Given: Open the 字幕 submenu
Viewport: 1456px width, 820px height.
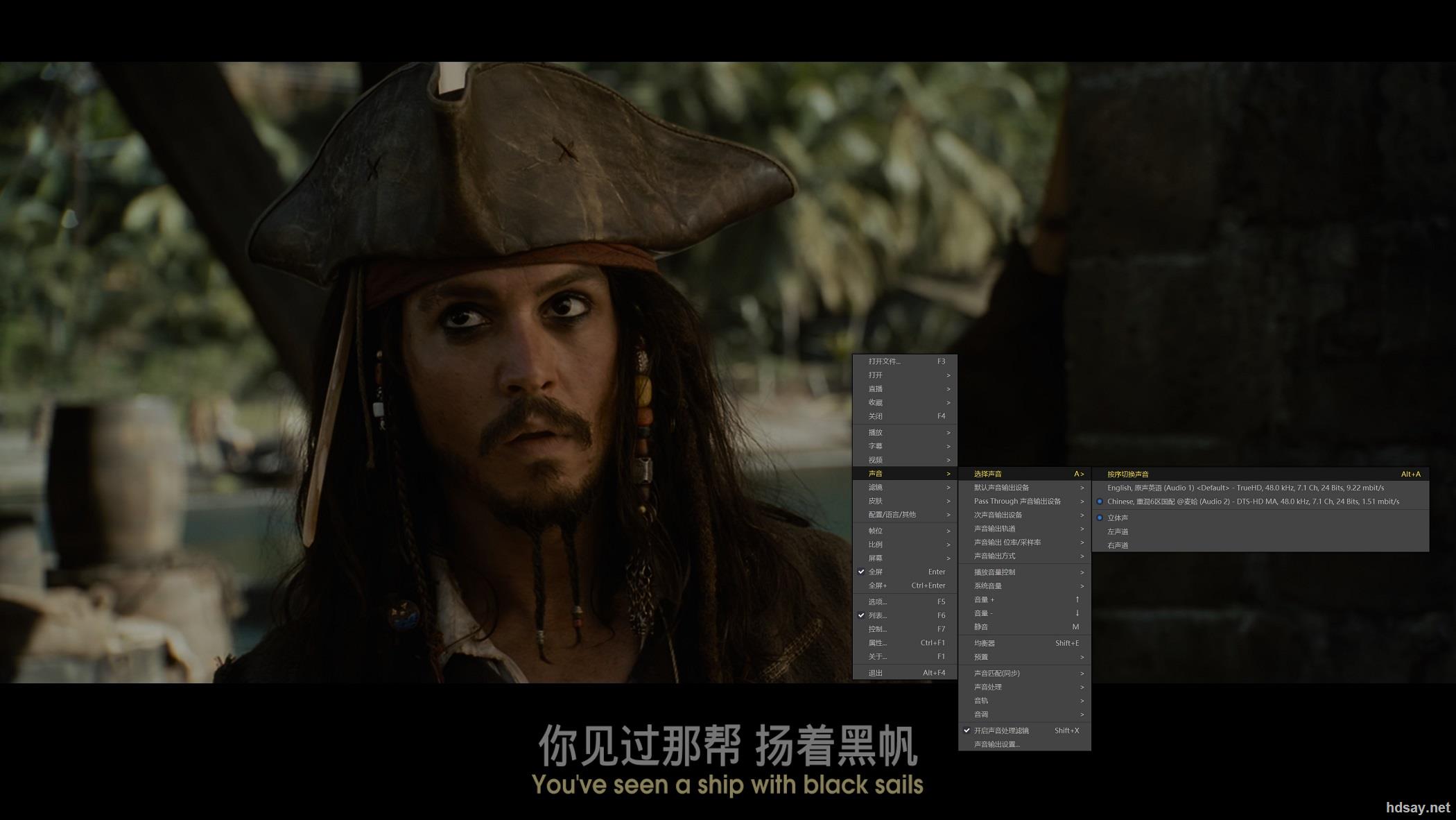Looking at the screenshot, I should [905, 446].
